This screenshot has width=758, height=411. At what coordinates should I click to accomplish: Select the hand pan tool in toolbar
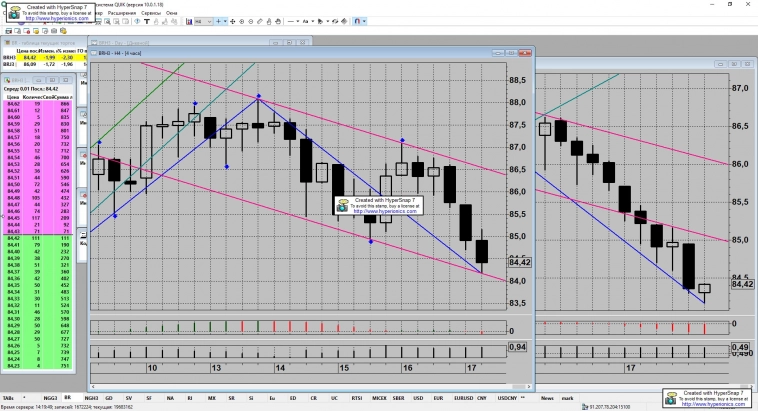[x=278, y=21]
